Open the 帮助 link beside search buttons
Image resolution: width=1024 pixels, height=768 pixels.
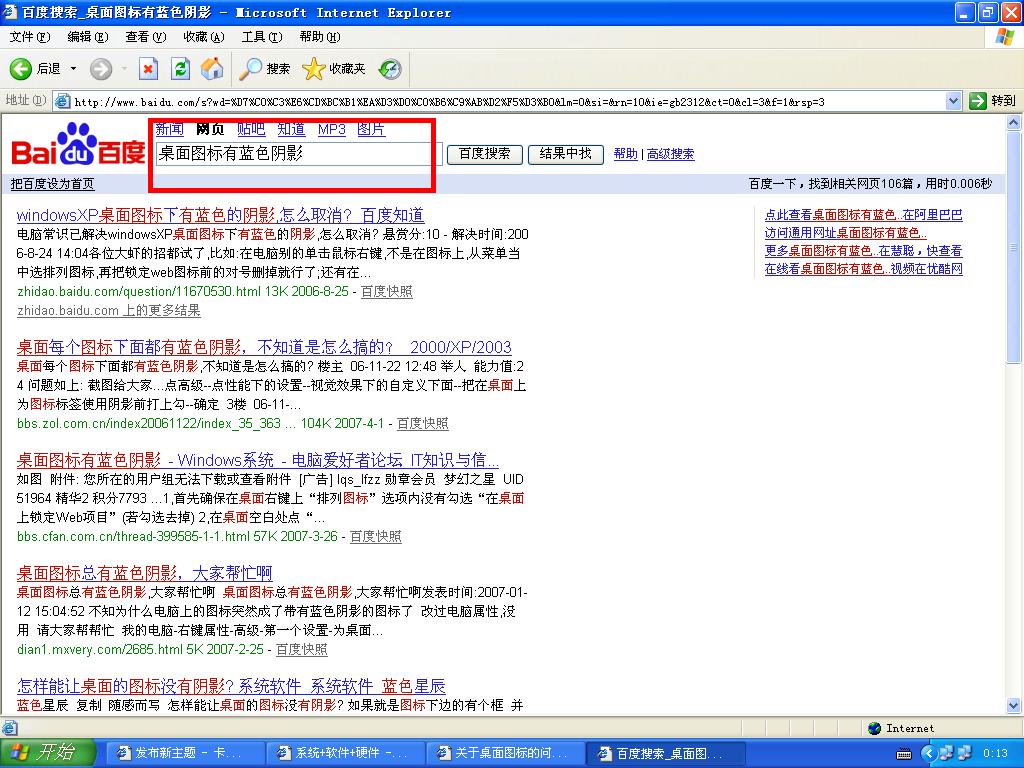tap(626, 154)
